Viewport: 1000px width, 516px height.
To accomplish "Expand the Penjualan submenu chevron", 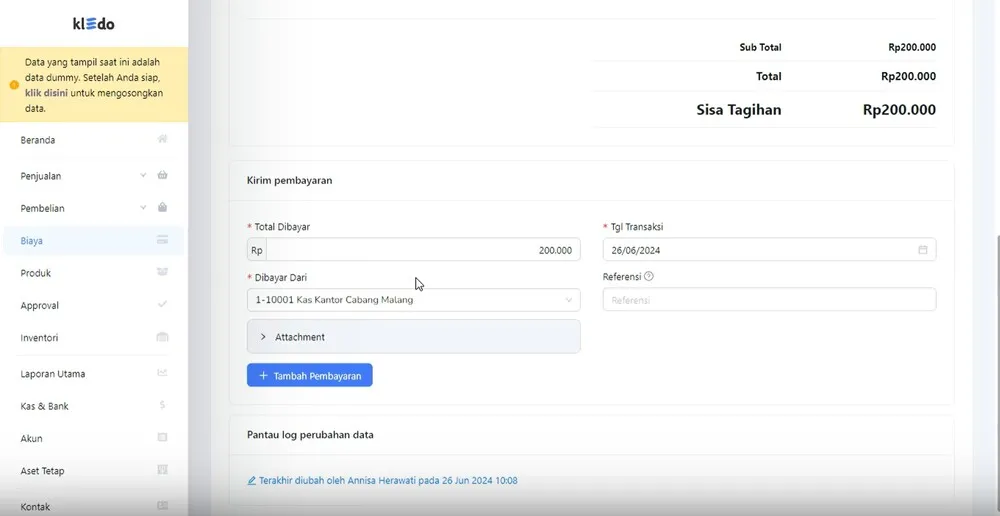I will click(143, 175).
